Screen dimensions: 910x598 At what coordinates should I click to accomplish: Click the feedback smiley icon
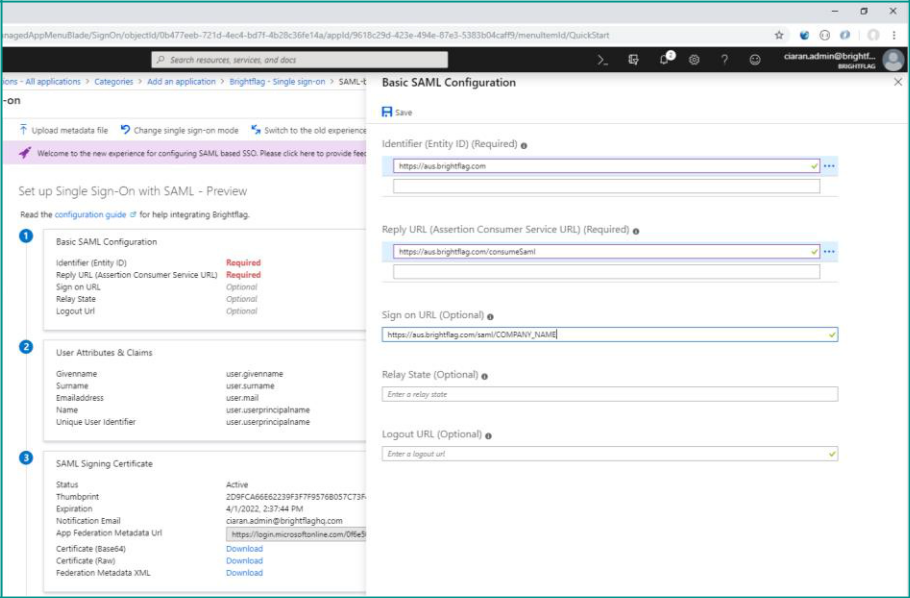pos(754,60)
